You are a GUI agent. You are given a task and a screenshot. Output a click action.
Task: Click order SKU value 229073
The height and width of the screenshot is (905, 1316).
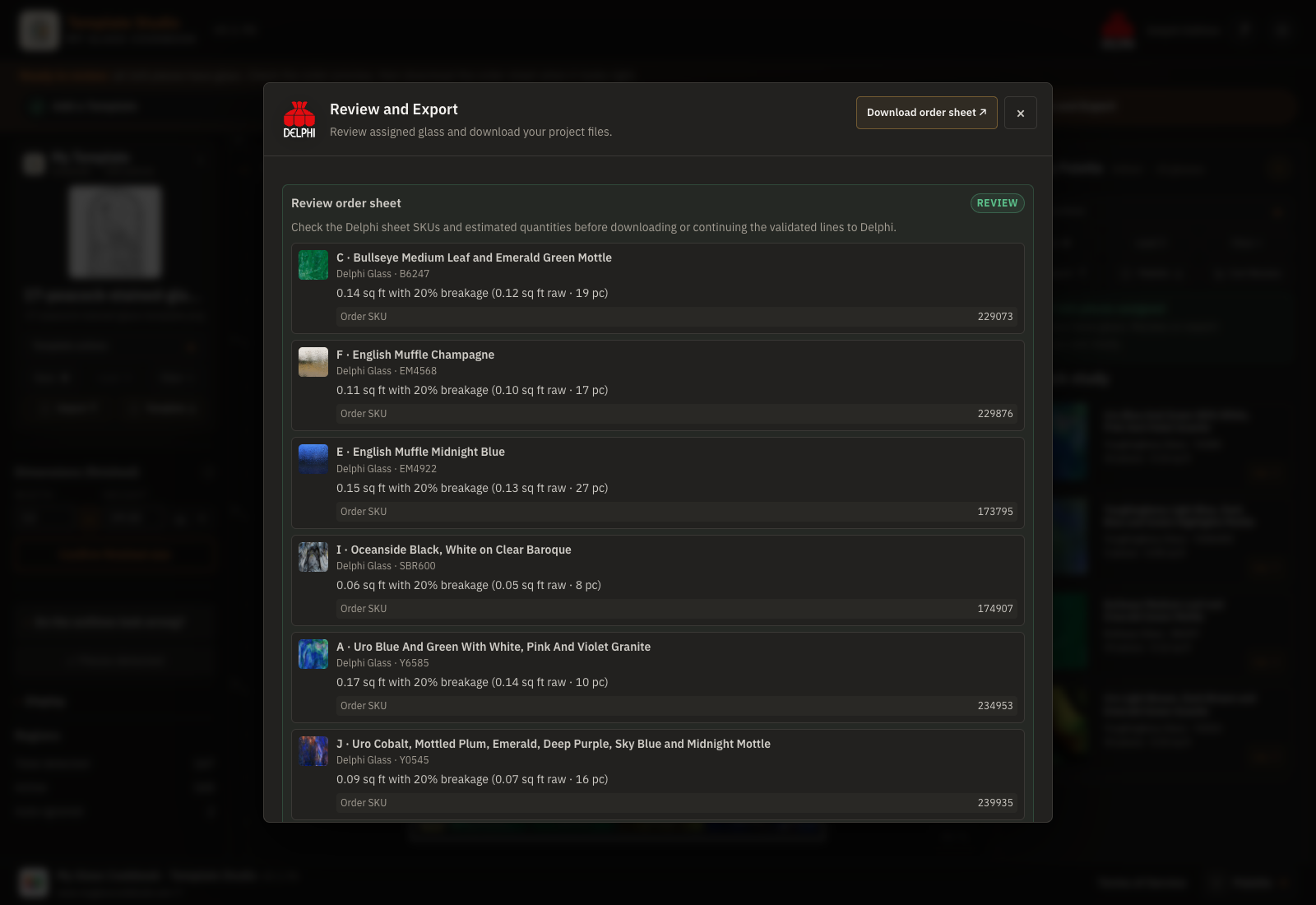coord(995,317)
